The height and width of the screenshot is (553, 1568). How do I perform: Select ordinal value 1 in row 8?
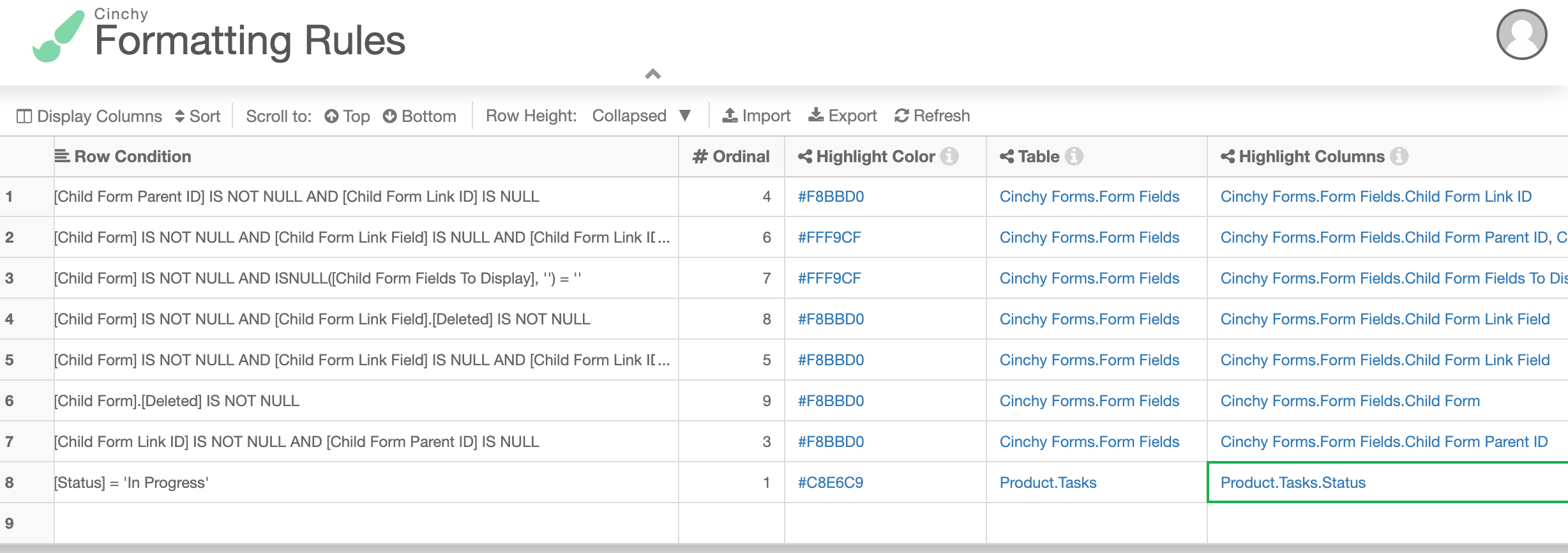pyautogui.click(x=732, y=483)
